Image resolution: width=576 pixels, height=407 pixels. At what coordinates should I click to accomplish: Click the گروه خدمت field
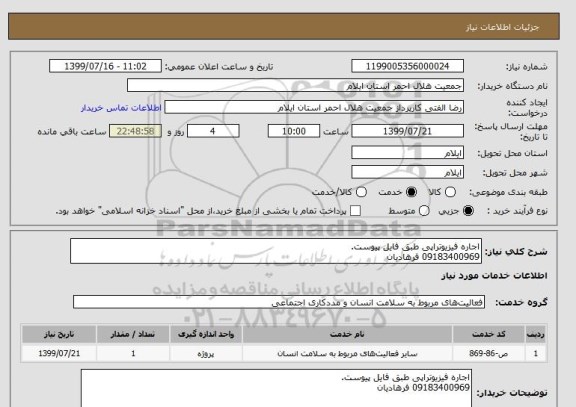[279, 302]
